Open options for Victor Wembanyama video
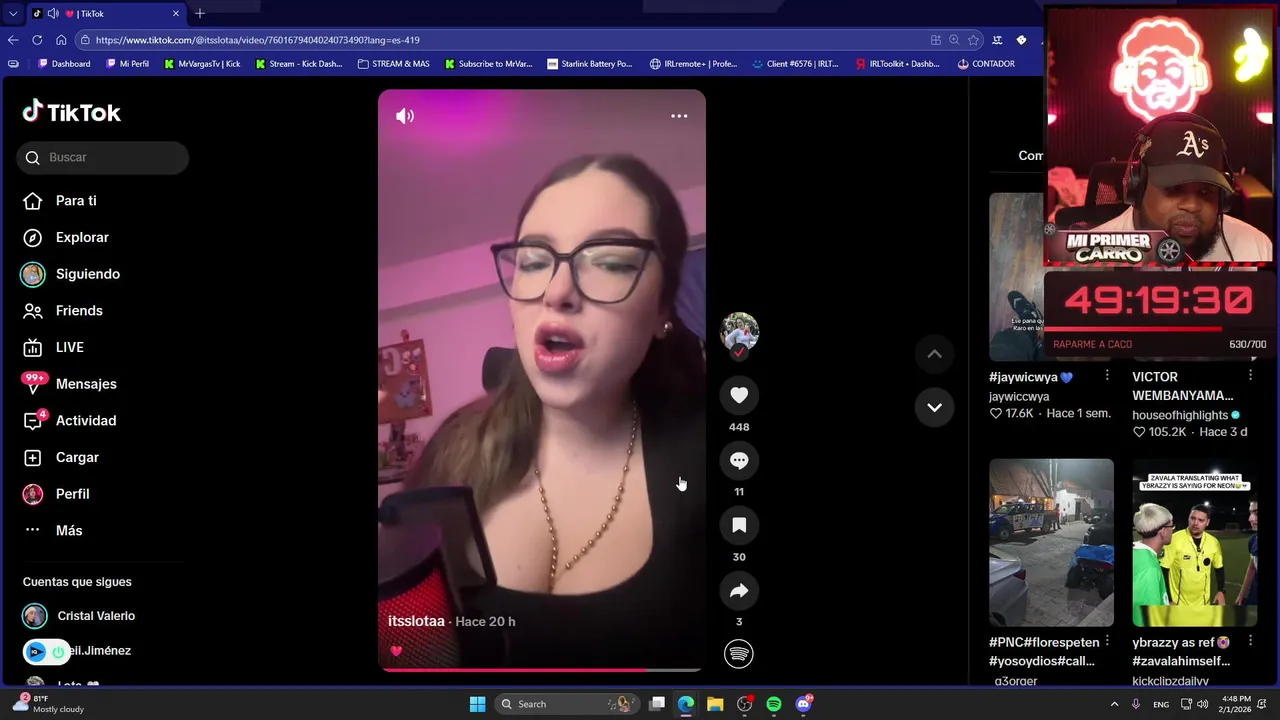 pyautogui.click(x=1250, y=375)
